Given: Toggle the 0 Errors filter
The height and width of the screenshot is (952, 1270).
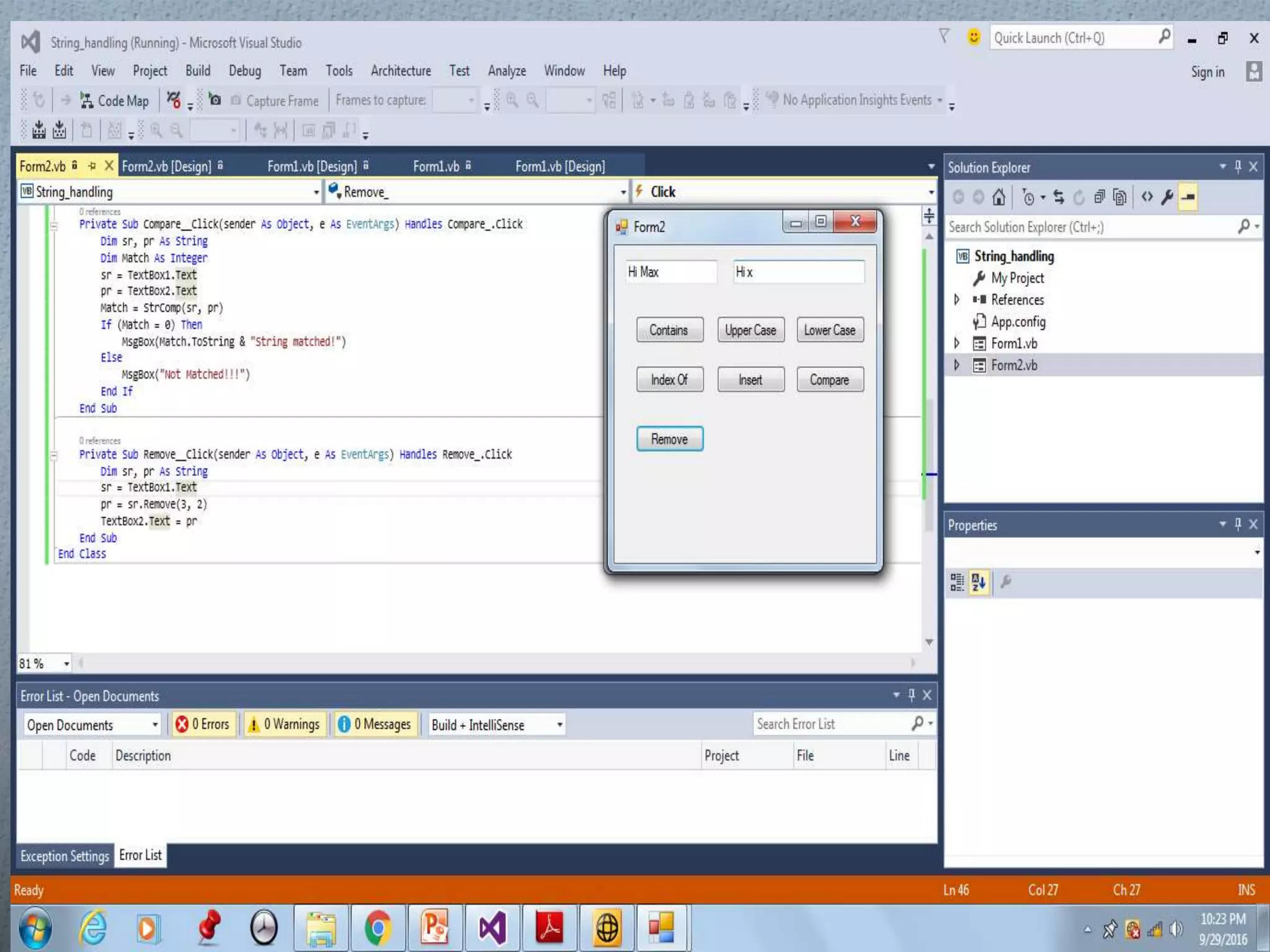Looking at the screenshot, I should tap(203, 724).
